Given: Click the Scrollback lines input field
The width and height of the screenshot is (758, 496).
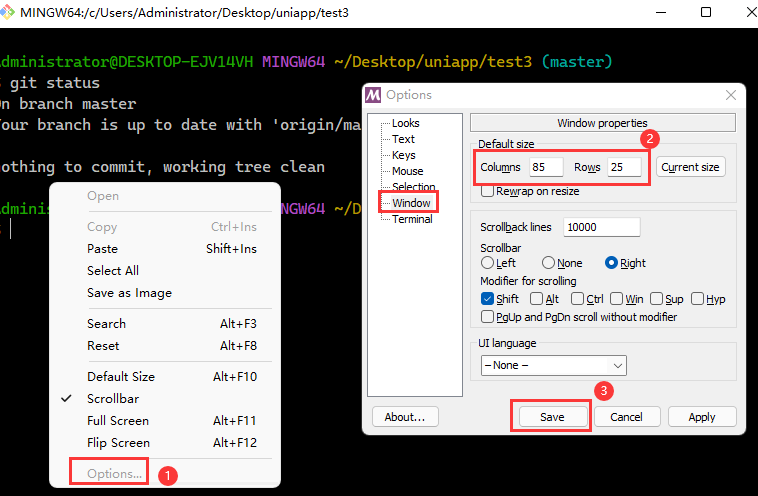Looking at the screenshot, I should pos(601,227).
